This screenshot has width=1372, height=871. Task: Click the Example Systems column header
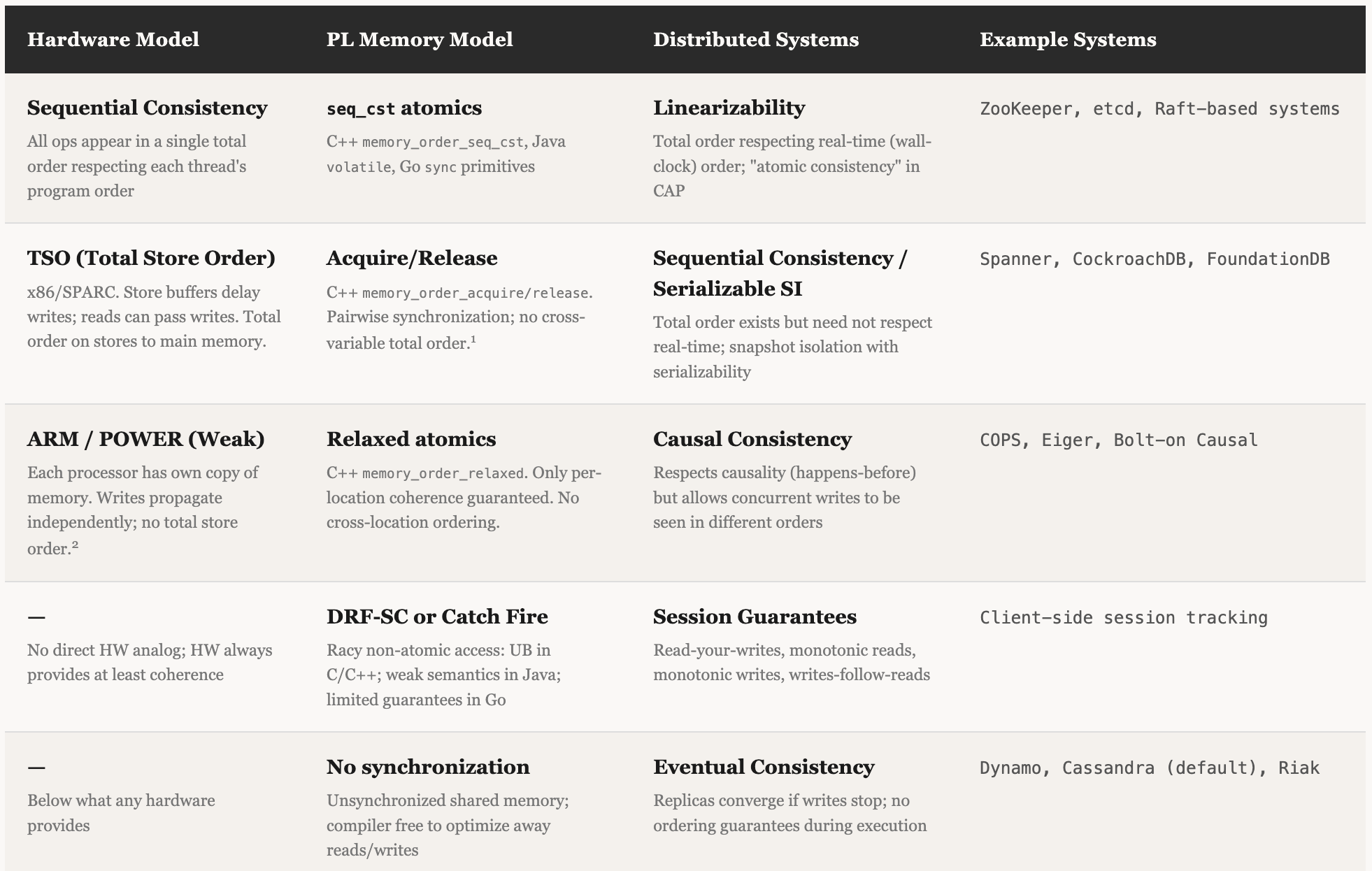click(x=1067, y=39)
